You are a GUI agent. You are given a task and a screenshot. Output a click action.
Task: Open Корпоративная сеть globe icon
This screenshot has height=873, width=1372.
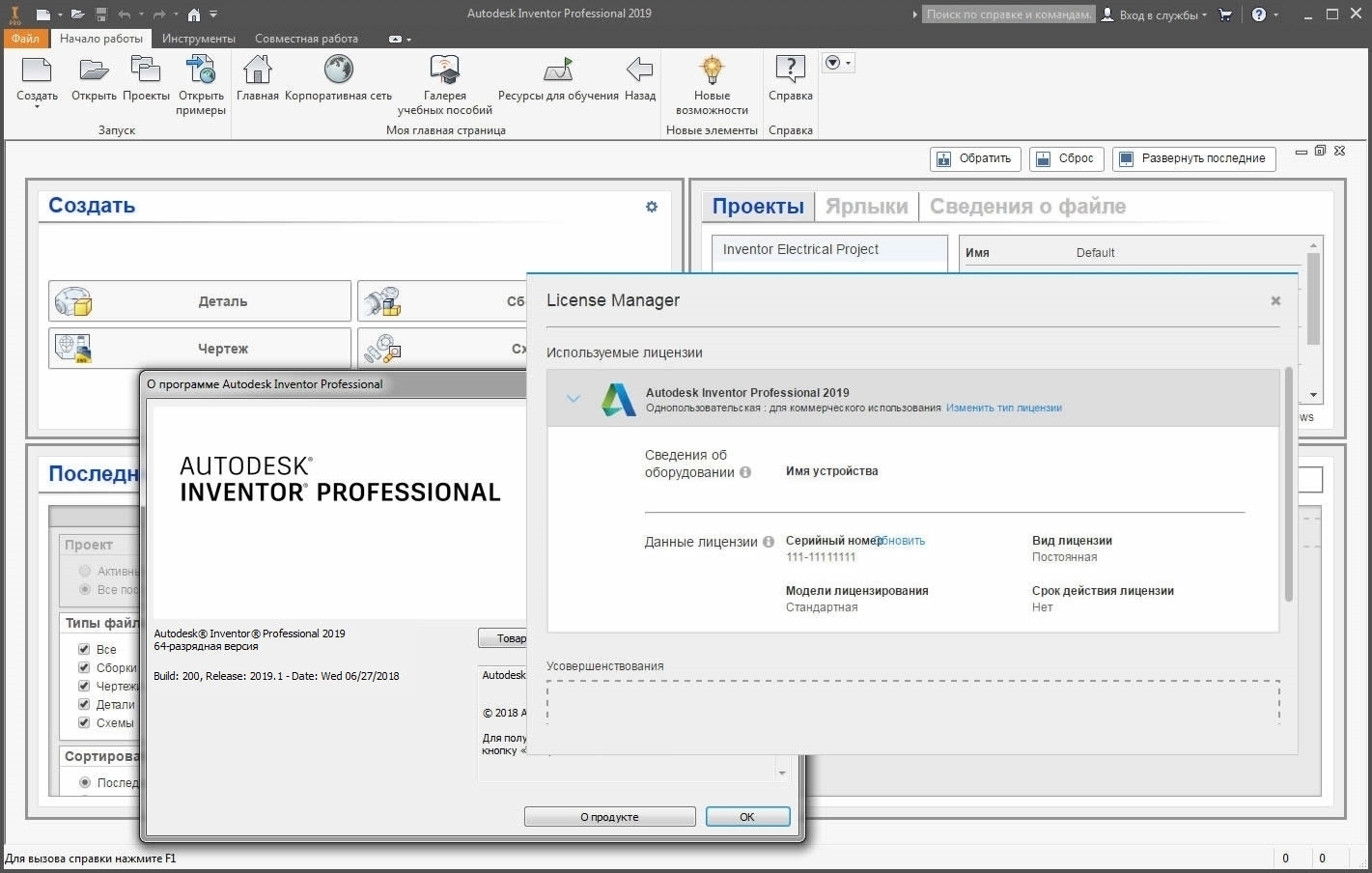click(x=338, y=70)
